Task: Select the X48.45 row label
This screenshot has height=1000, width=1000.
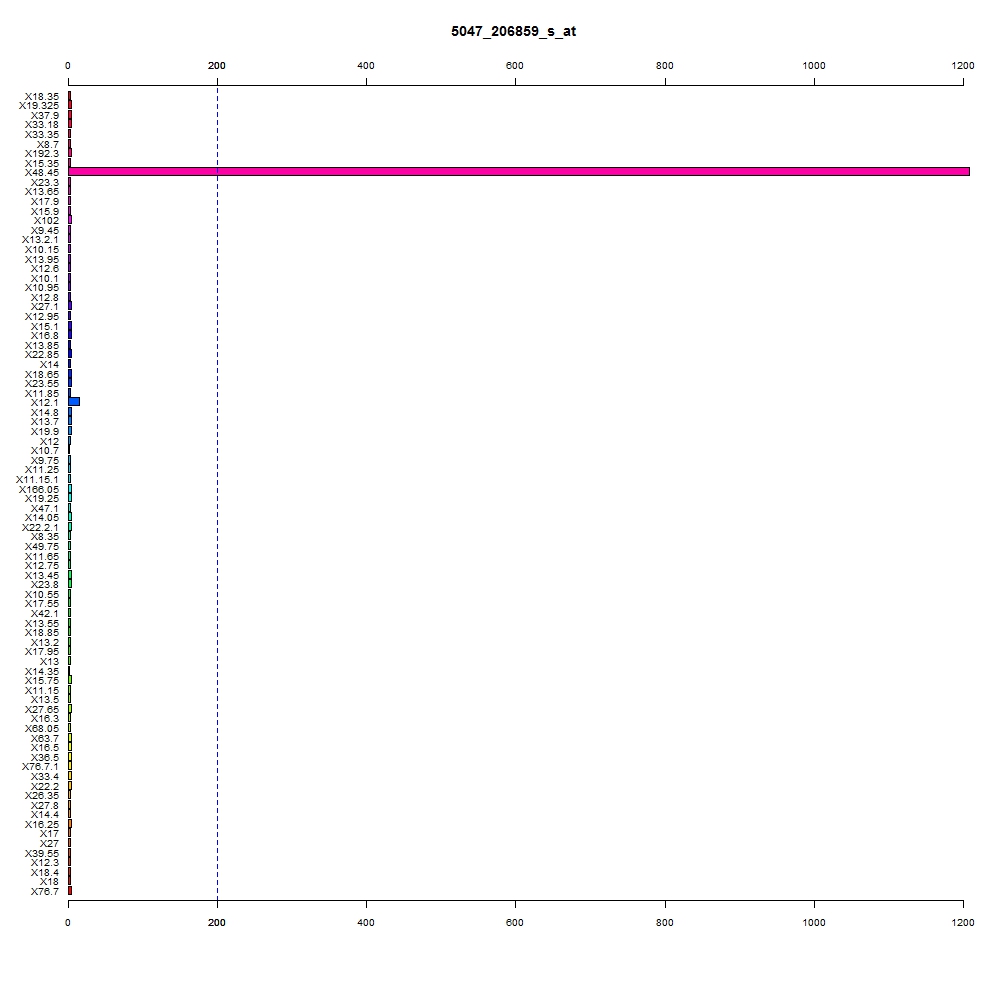Action: (x=41, y=173)
